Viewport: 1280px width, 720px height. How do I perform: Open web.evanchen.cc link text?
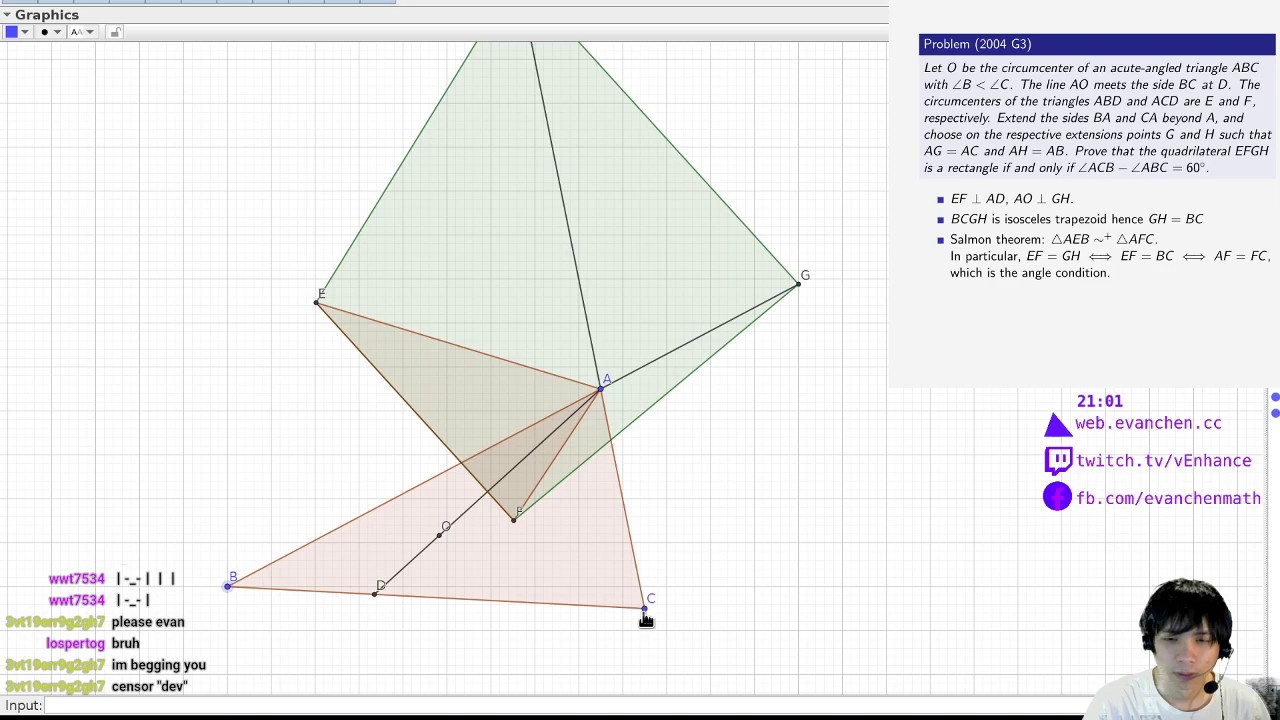click(x=1148, y=423)
